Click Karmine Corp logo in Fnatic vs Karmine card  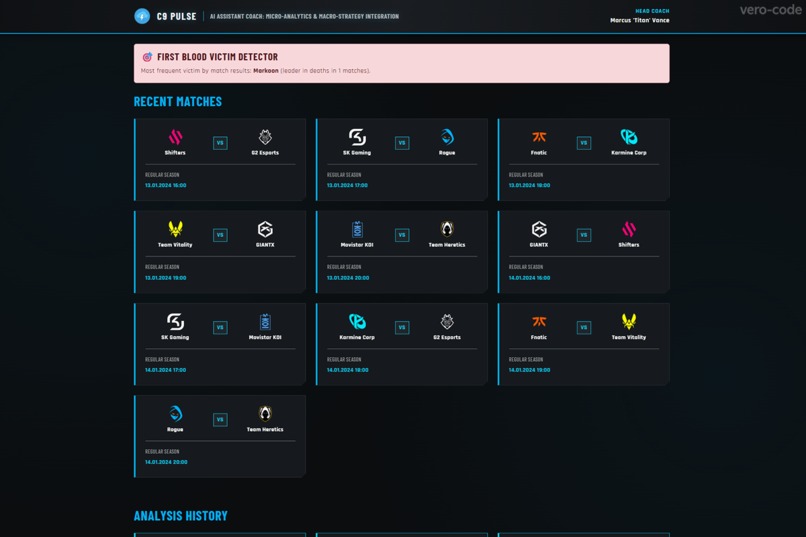(629, 137)
